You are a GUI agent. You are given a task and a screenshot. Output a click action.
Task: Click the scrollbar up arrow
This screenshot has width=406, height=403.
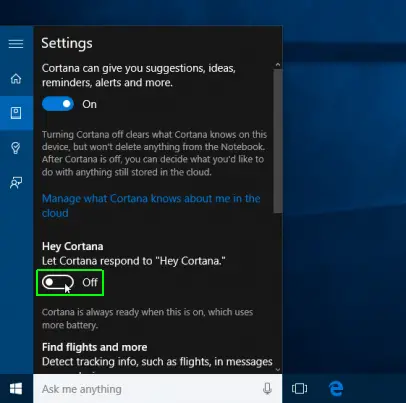278,64
